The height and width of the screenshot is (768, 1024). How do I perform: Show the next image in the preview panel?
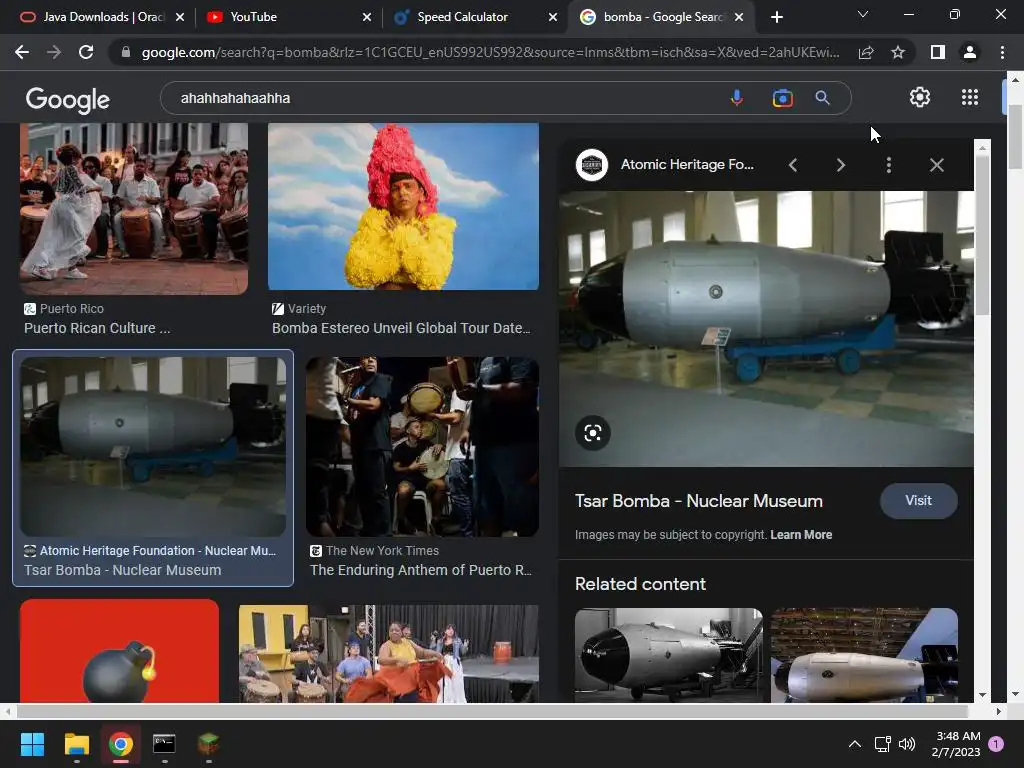tap(840, 165)
